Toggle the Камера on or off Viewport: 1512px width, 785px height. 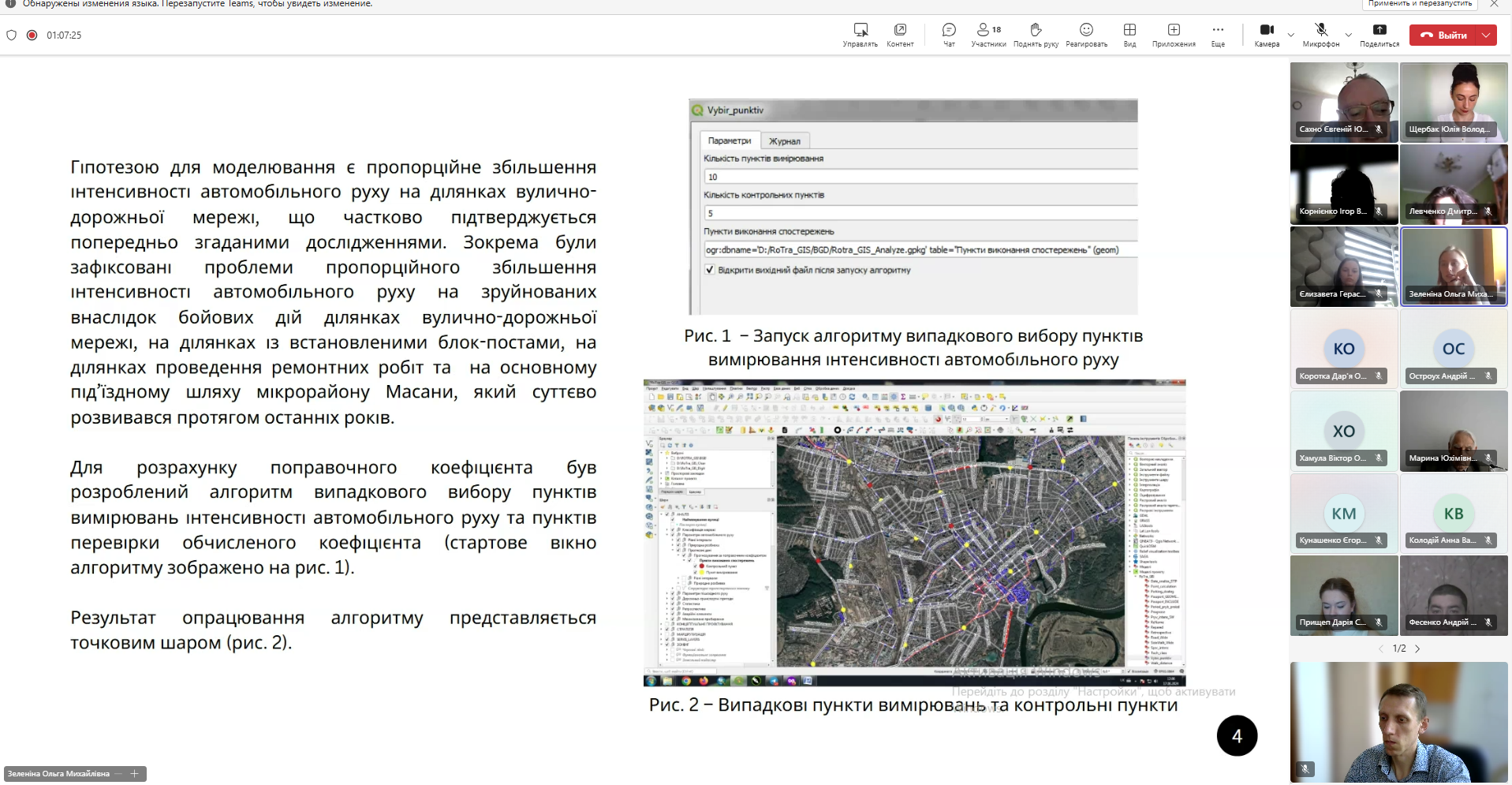(1267, 35)
